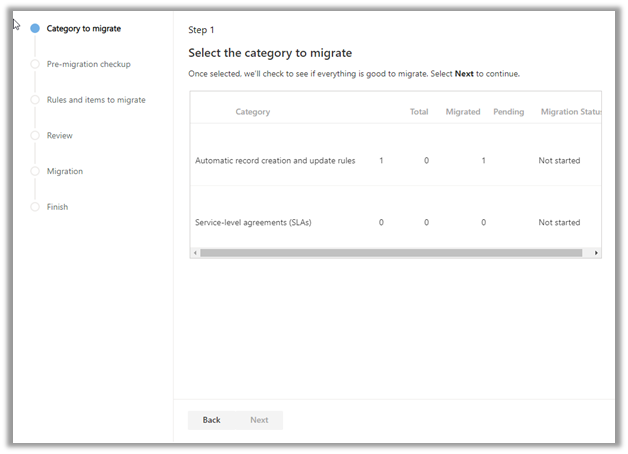This screenshot has height=454, width=628.
Task: Click the Category column header
Action: (x=252, y=112)
